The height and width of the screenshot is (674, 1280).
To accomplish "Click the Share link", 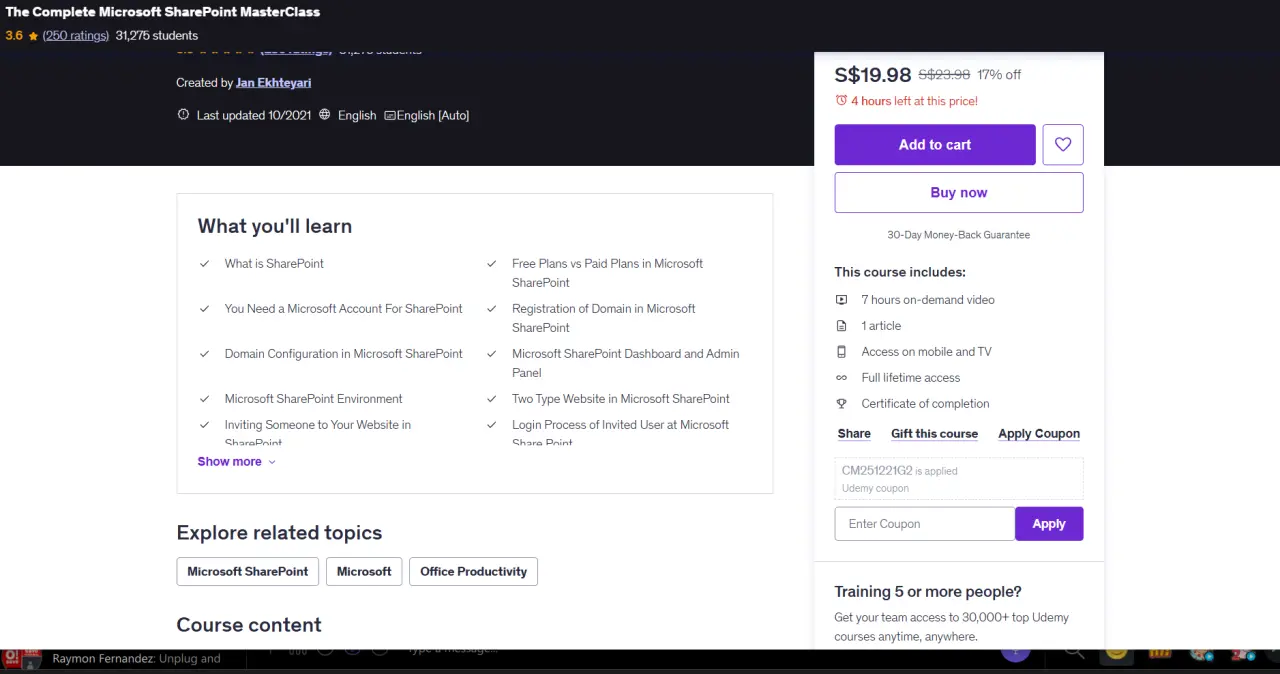I will (x=854, y=434).
